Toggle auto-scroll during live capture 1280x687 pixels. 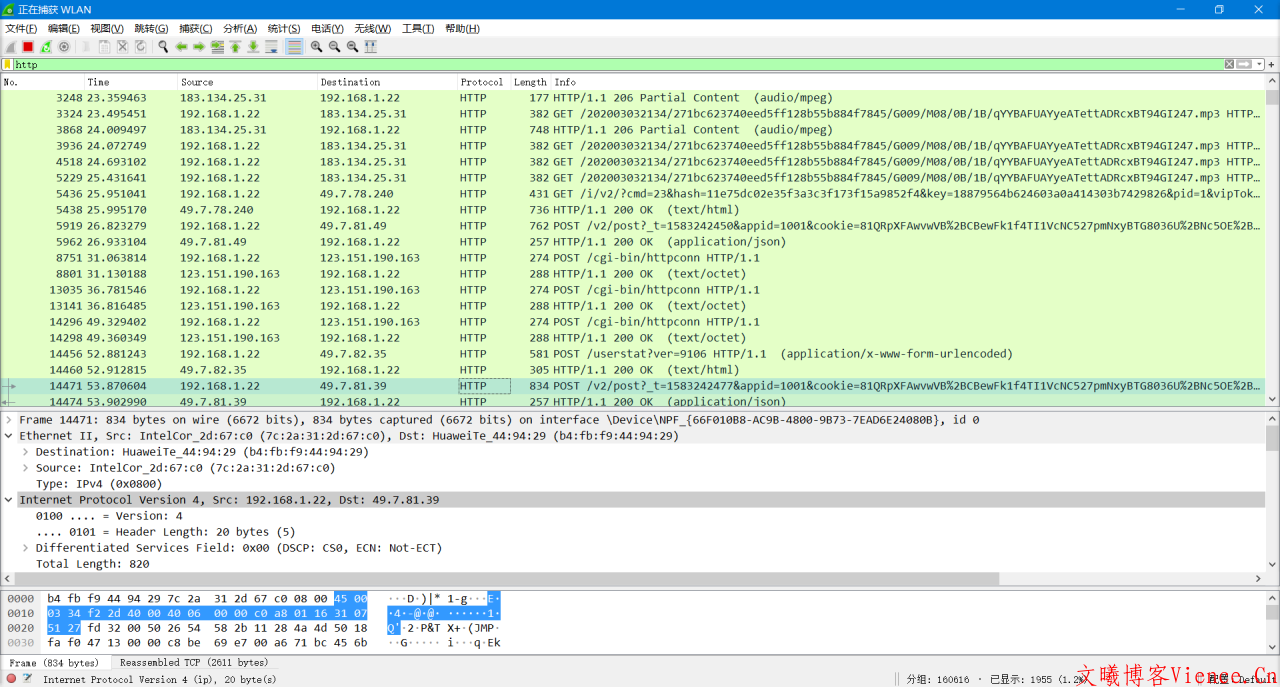(271, 47)
